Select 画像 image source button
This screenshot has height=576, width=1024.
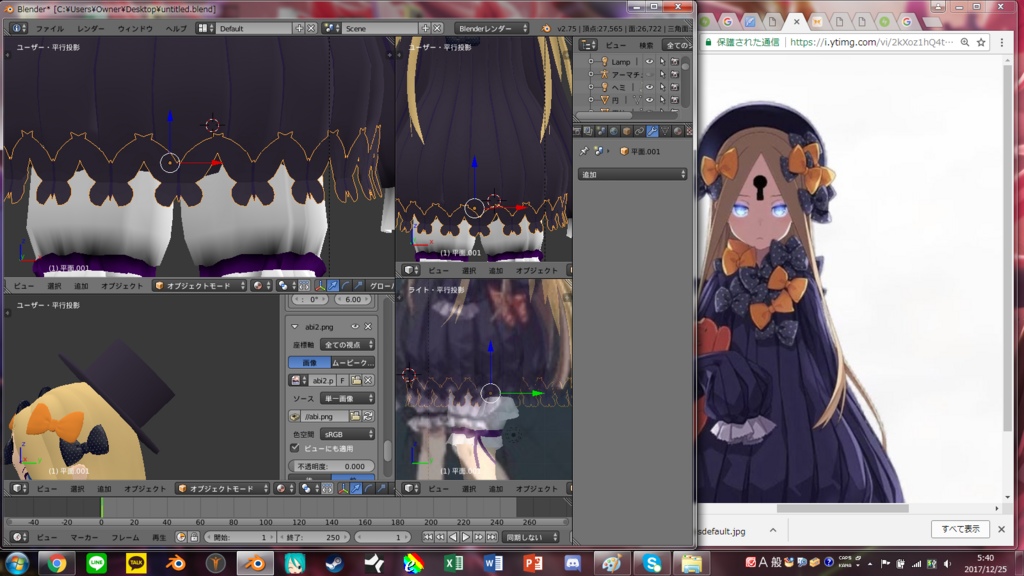point(310,362)
